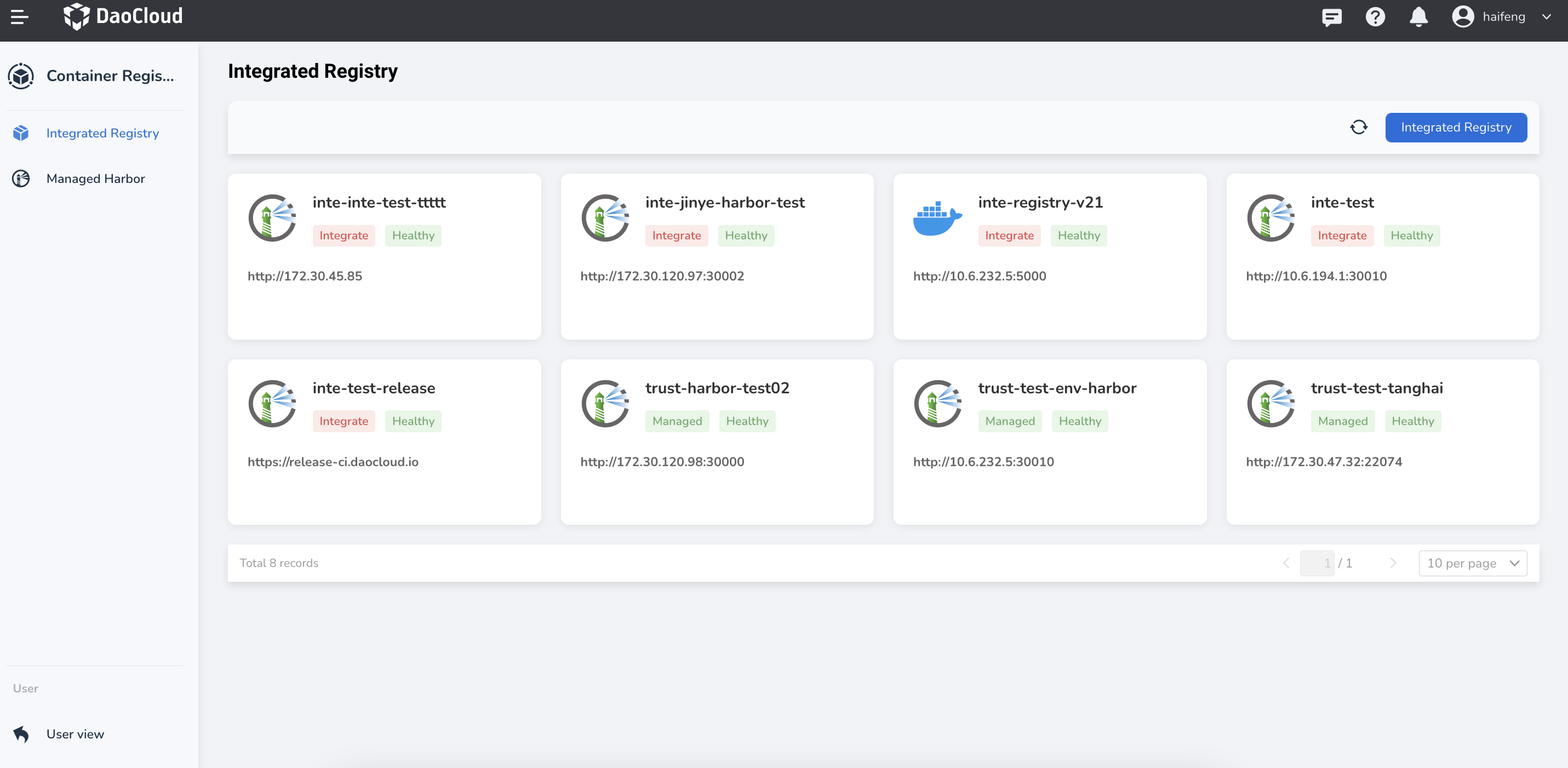Image resolution: width=1568 pixels, height=768 pixels.
Task: Click Integrate tag on inte-test-release
Action: [344, 421]
